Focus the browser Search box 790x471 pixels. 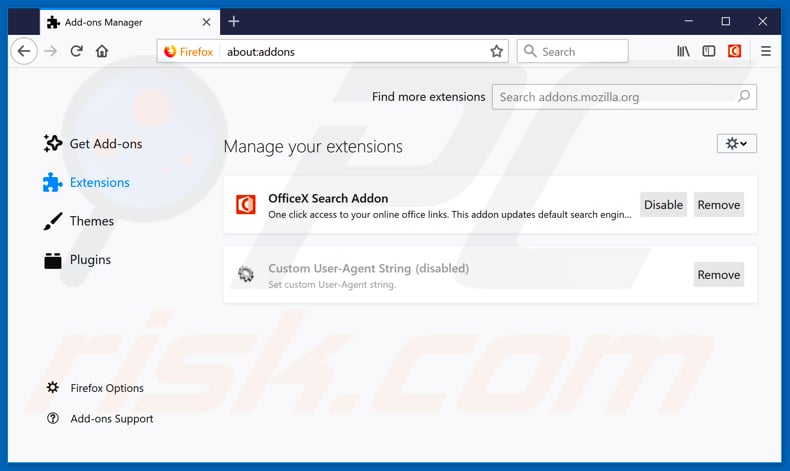point(573,51)
